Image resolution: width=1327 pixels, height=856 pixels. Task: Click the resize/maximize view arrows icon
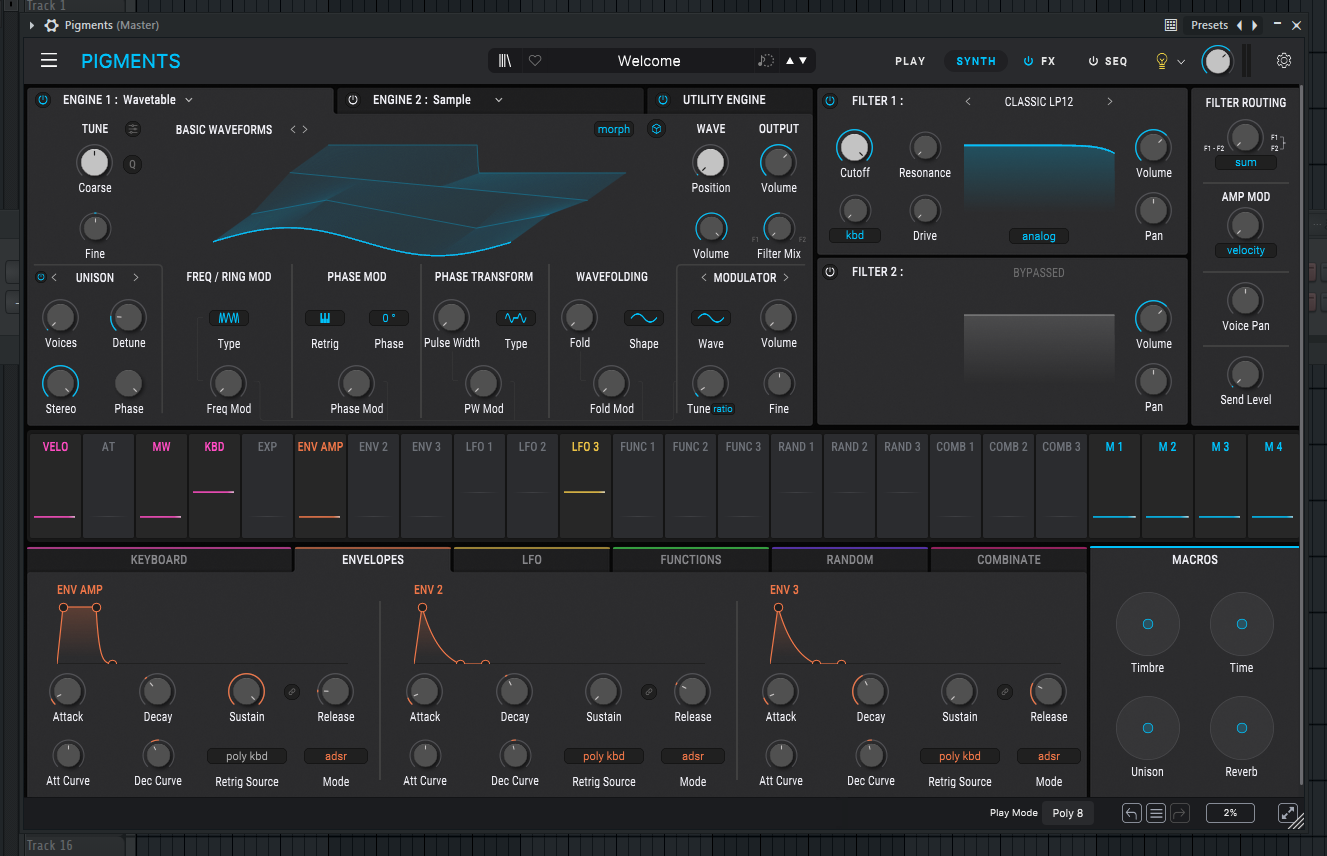coord(1290,813)
